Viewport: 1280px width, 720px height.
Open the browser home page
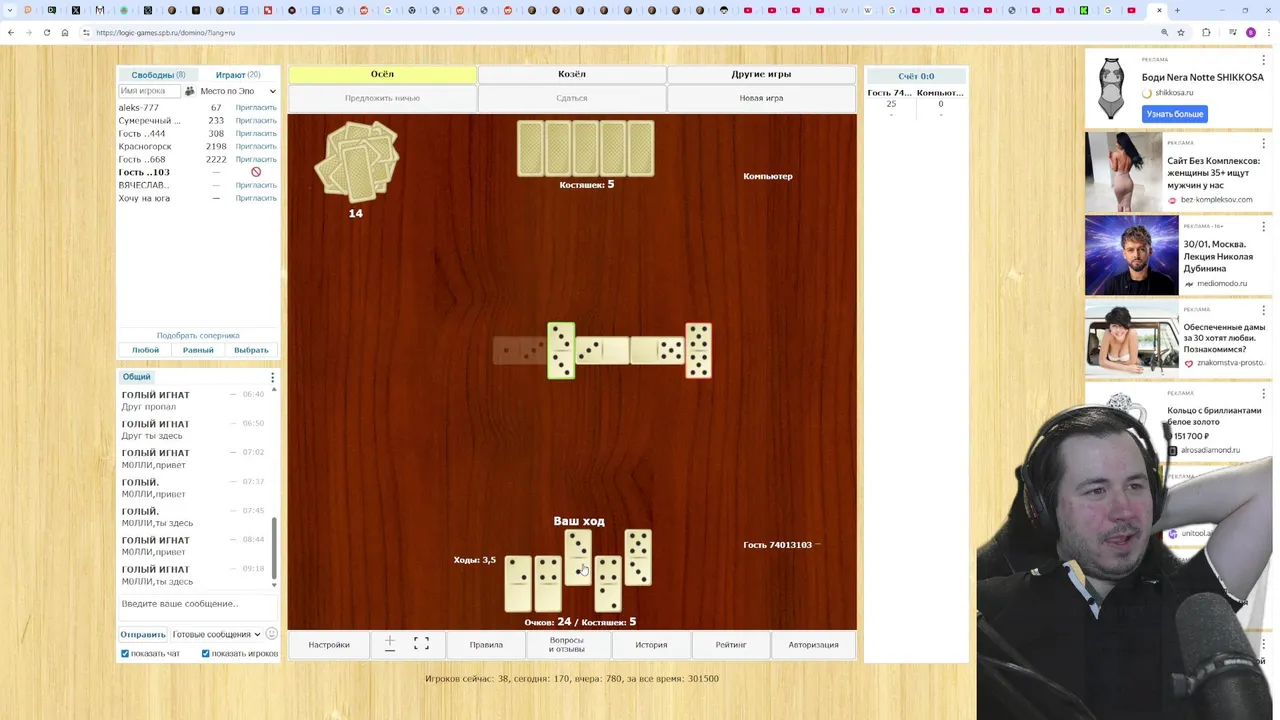(x=65, y=32)
